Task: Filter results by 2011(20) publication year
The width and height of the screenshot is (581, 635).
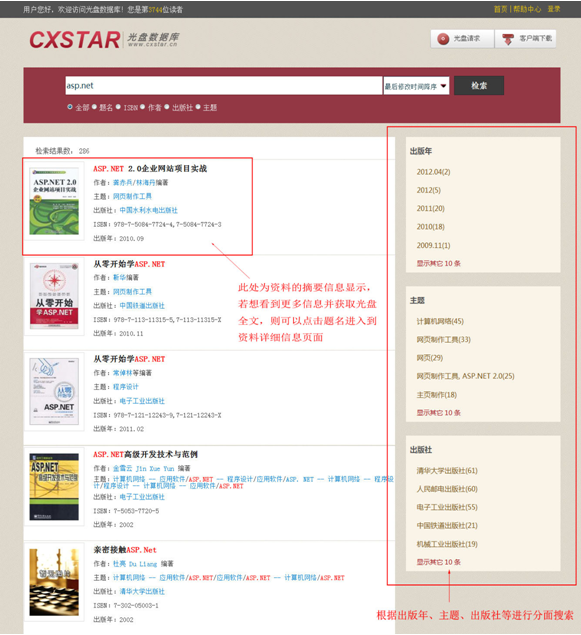Action: pos(430,209)
